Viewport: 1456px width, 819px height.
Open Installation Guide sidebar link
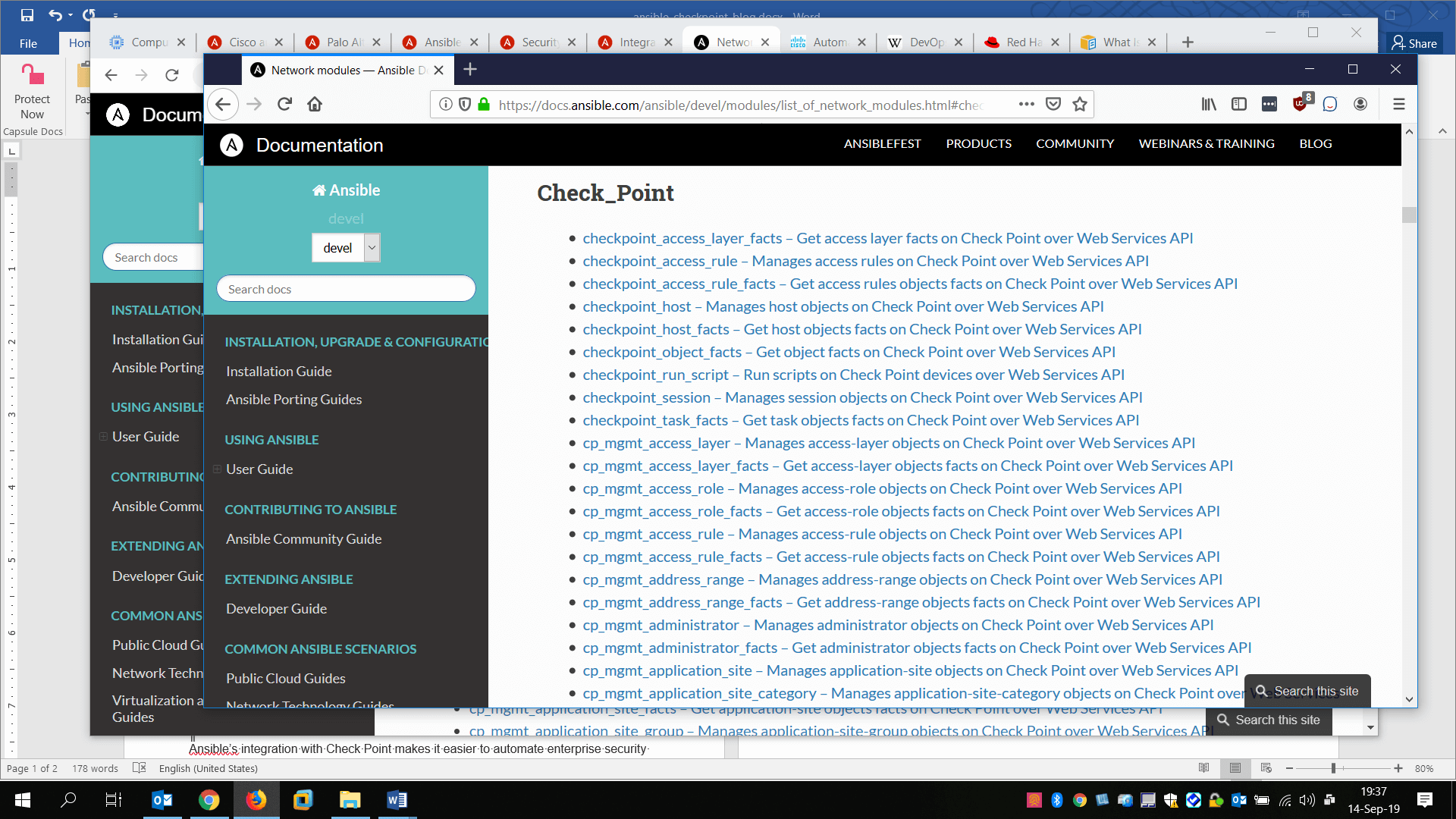[x=278, y=371]
